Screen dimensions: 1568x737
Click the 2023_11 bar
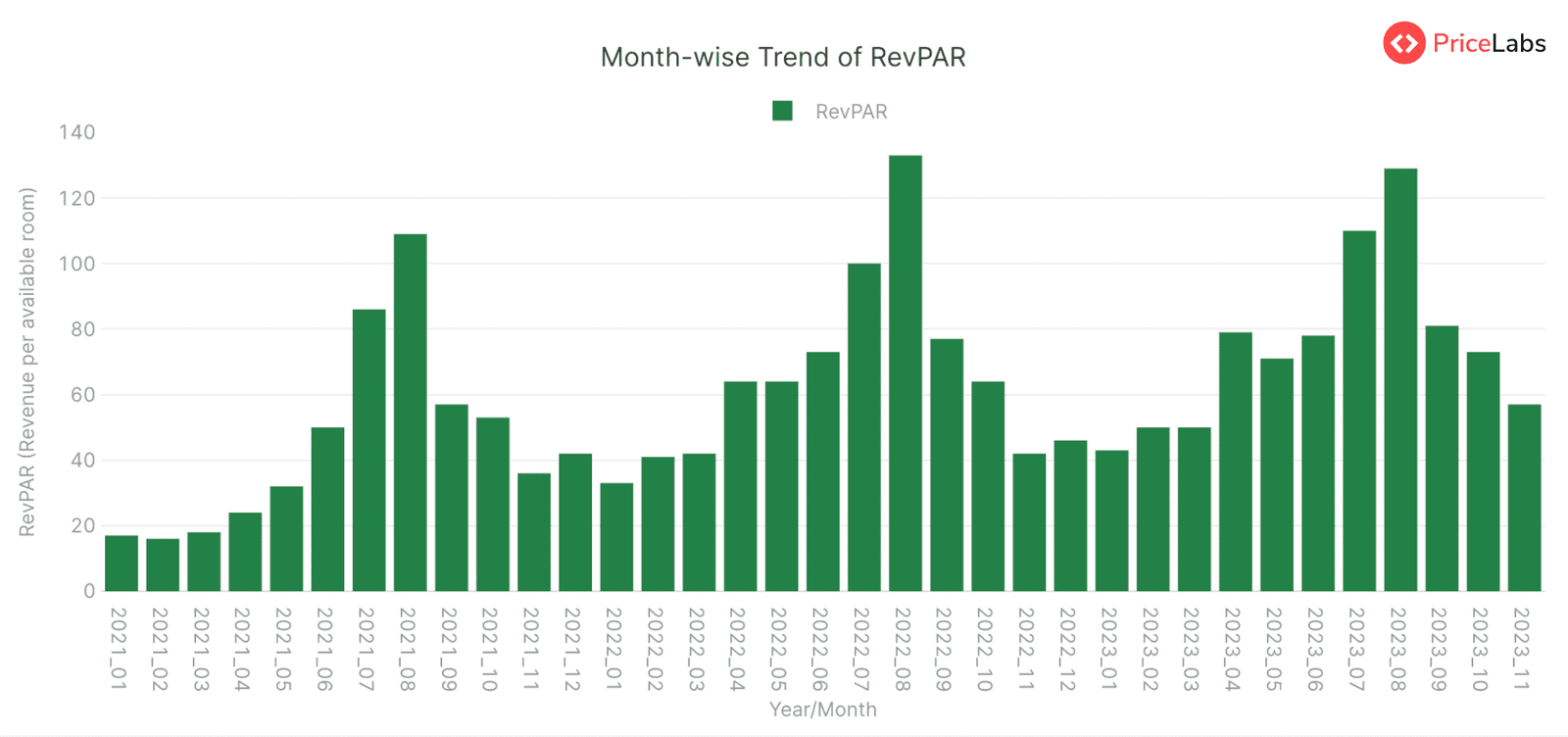coord(1524,498)
